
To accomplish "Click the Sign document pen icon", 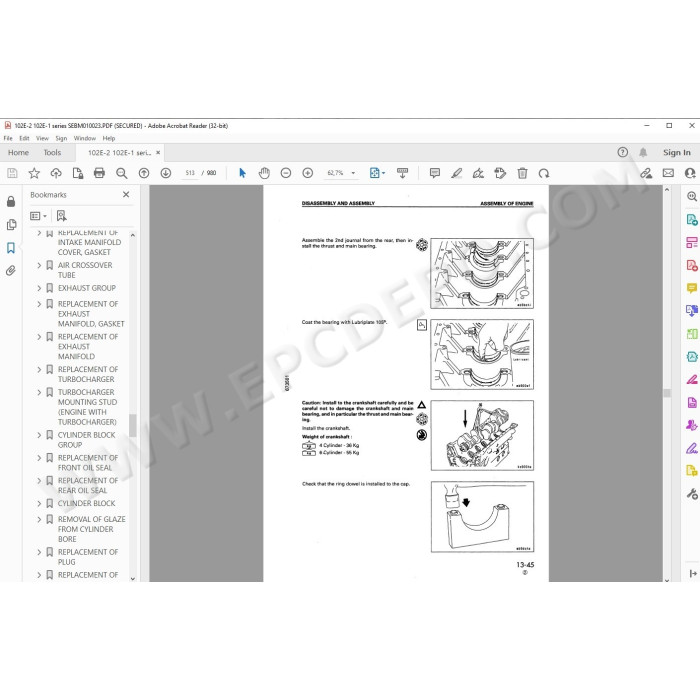I will [x=478, y=173].
